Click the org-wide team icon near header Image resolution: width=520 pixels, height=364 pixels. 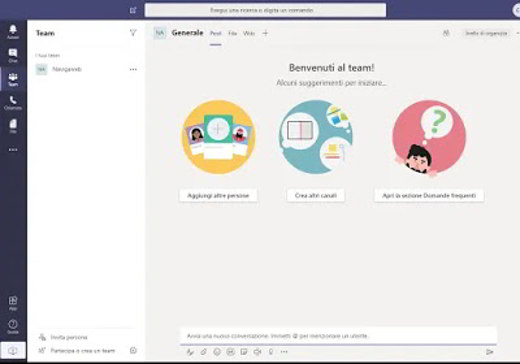click(446, 33)
